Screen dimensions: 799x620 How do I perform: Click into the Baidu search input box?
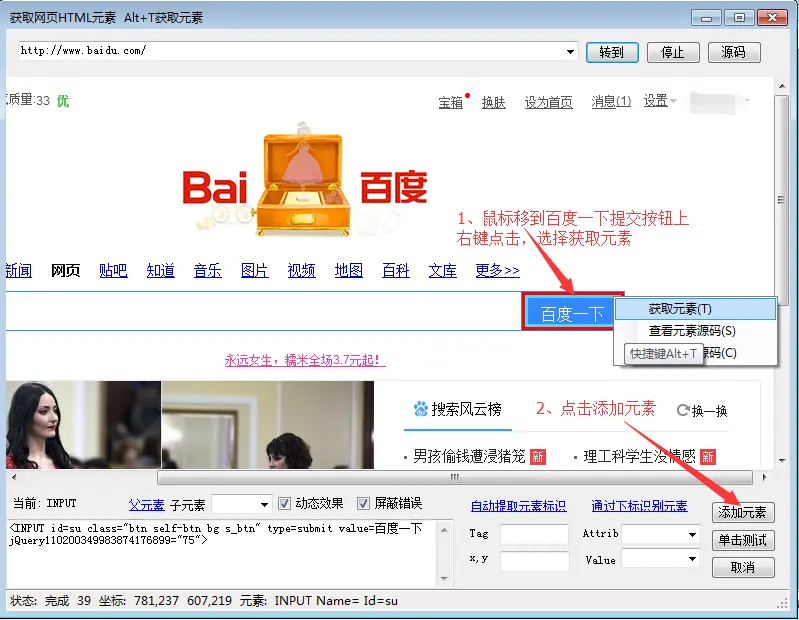263,311
